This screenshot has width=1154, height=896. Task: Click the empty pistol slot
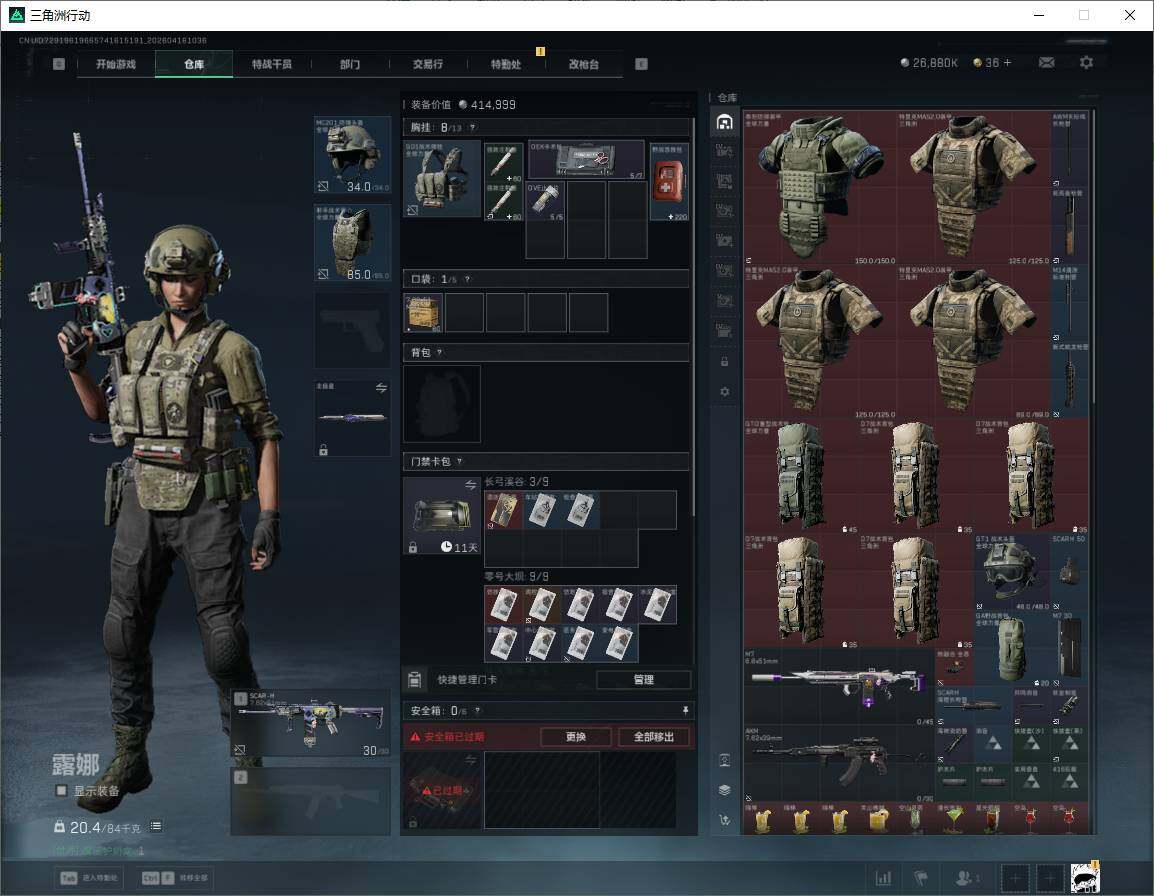click(353, 330)
